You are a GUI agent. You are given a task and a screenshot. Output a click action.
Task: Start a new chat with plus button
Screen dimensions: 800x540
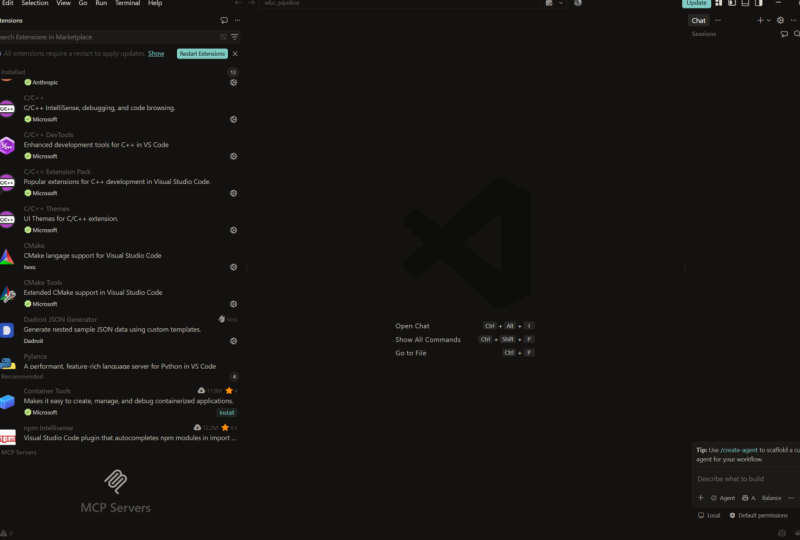(760, 20)
